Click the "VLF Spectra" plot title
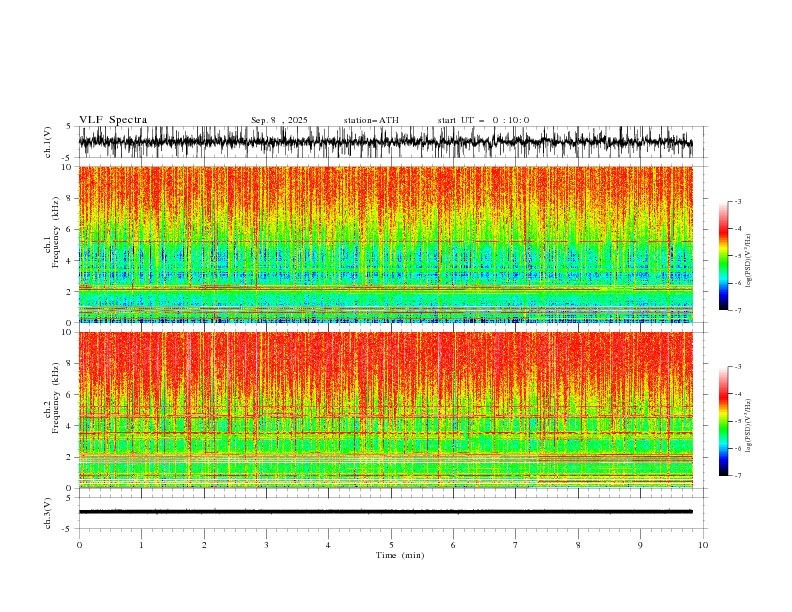Viewport: 792px width, 612px height. [113, 120]
